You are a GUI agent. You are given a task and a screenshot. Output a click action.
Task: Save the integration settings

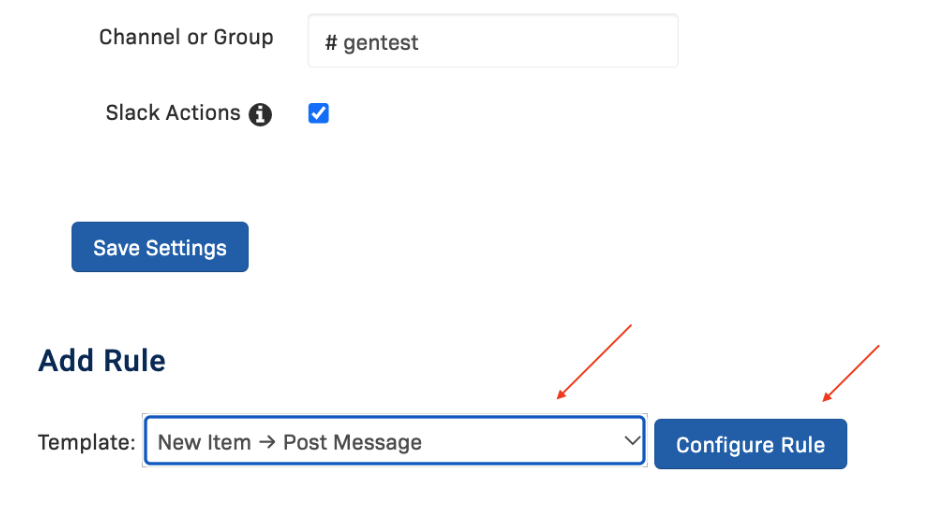160,247
